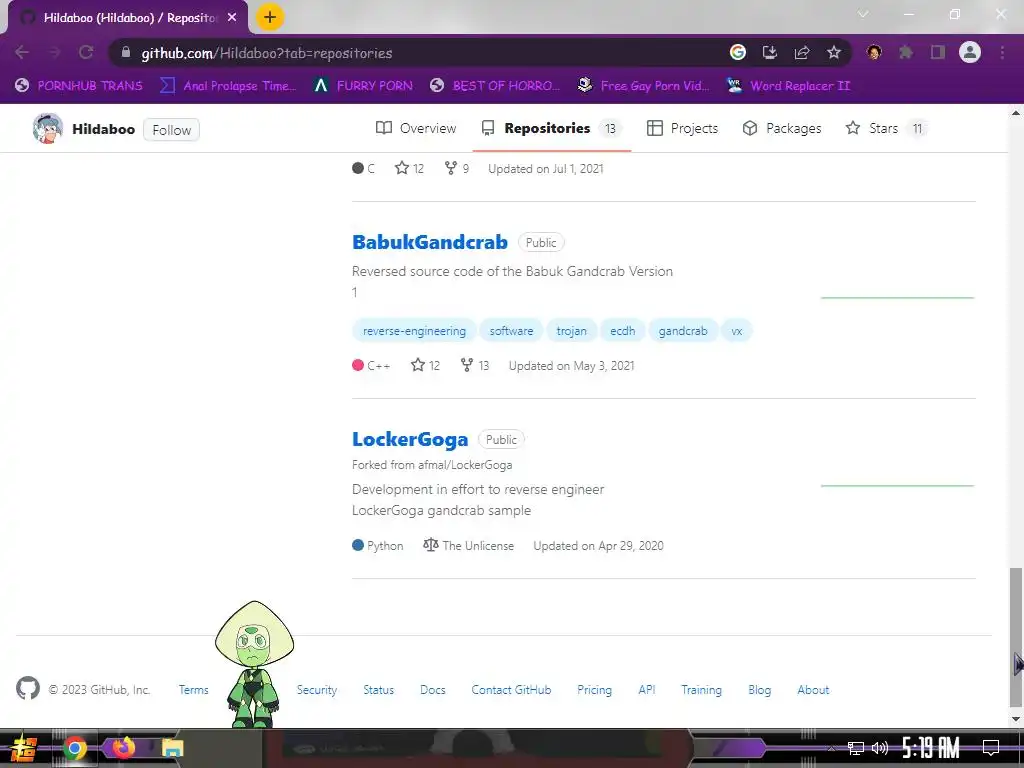Open the Projects tab
This screenshot has width=1024, height=768.
pyautogui.click(x=682, y=128)
